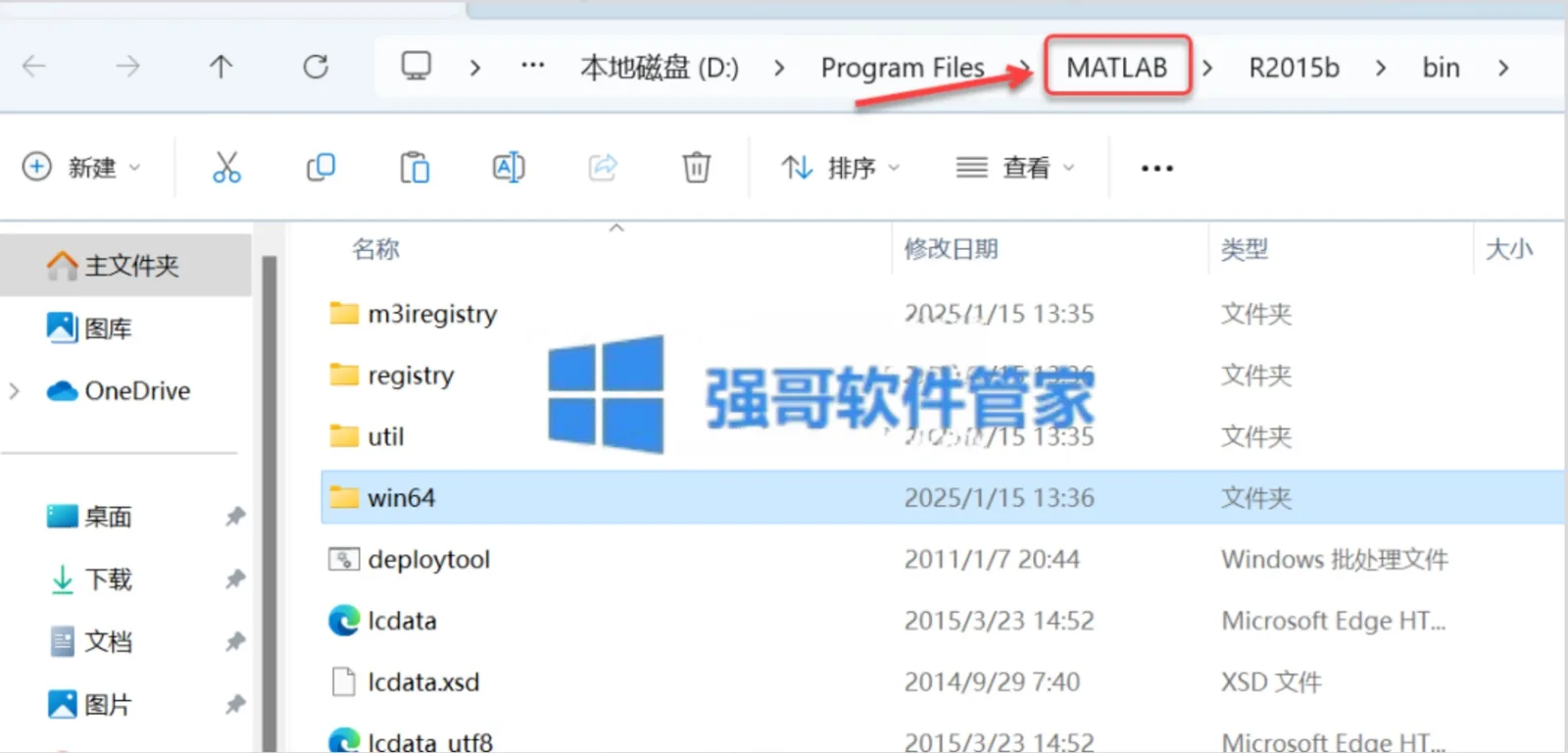Unpin 下载 using its pin icon

pyautogui.click(x=235, y=578)
